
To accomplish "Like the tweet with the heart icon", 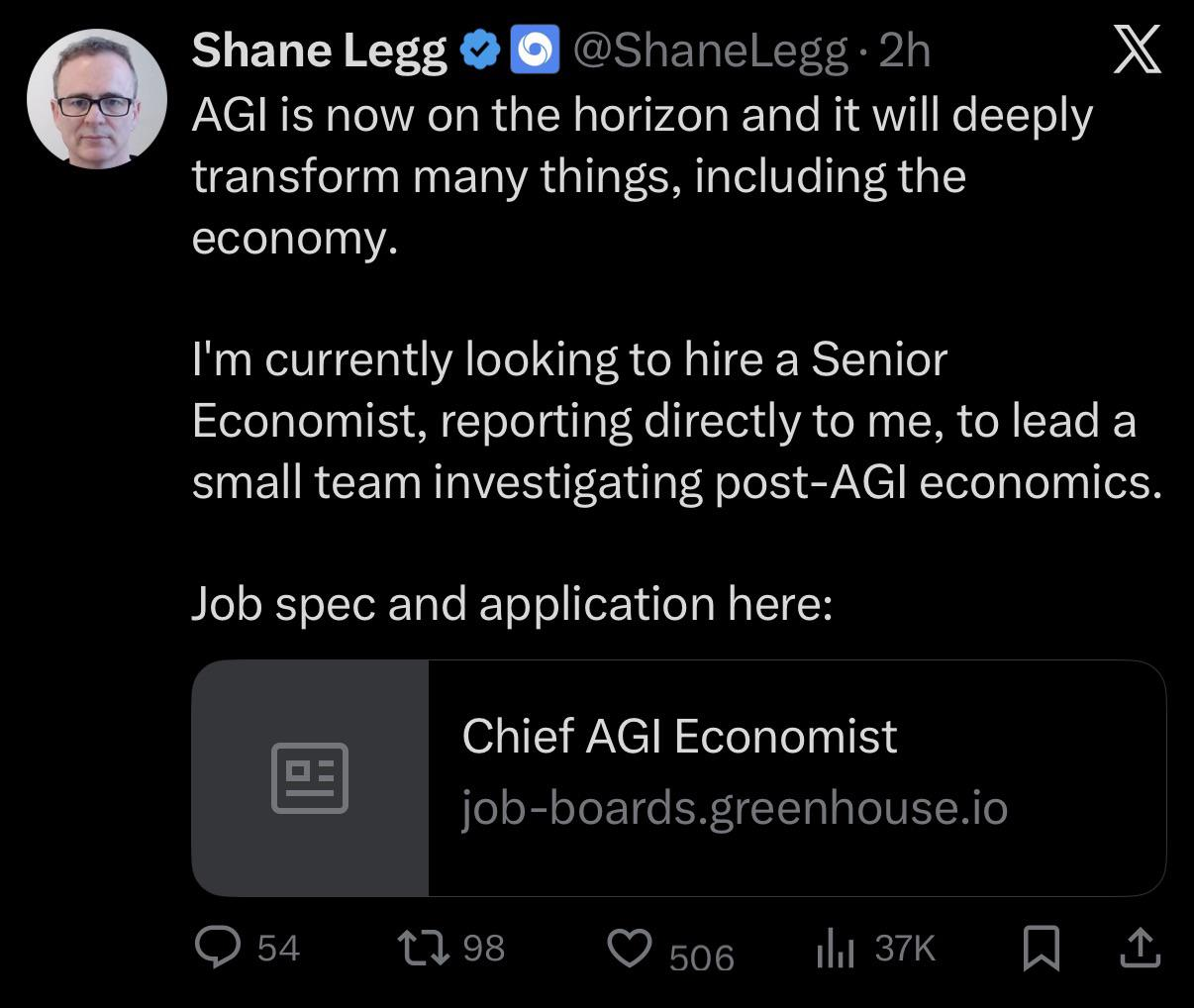I will [x=630, y=949].
